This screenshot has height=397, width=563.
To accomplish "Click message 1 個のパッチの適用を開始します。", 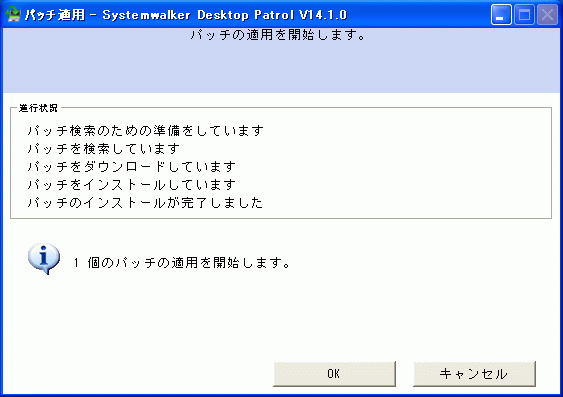I will click(182, 263).
